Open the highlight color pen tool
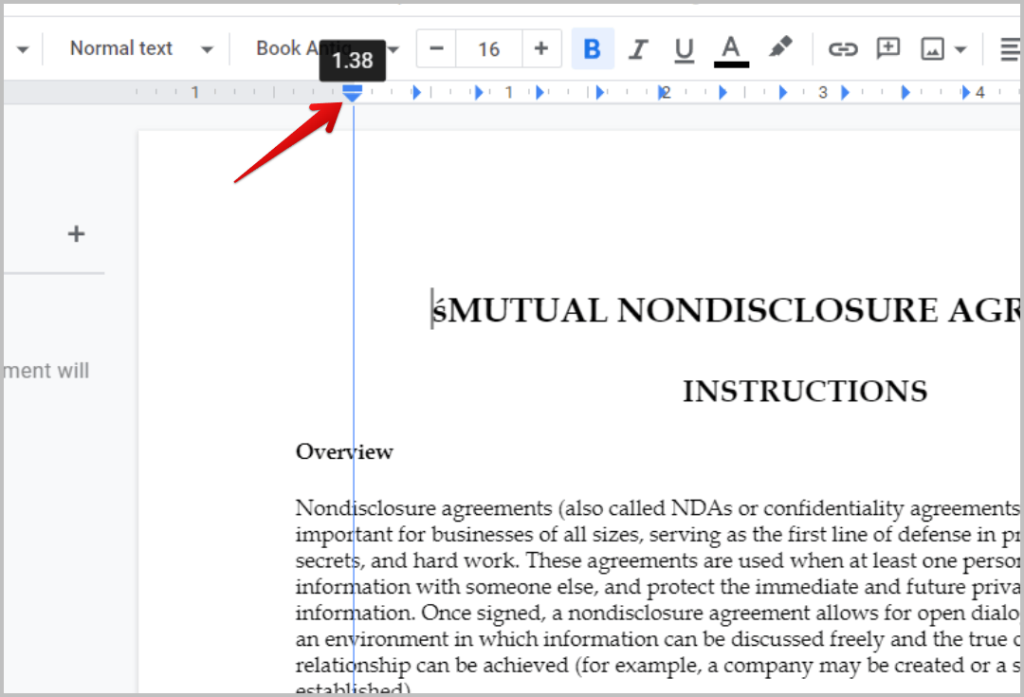The height and width of the screenshot is (697, 1024). [x=780, y=48]
